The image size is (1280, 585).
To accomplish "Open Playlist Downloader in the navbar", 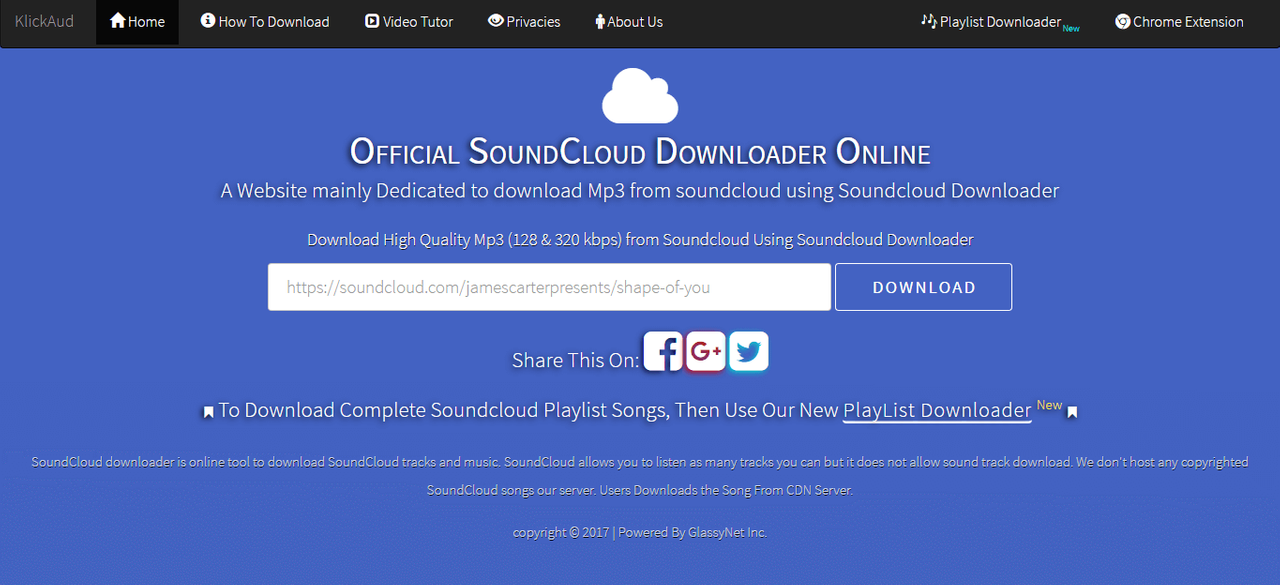I will point(1000,22).
